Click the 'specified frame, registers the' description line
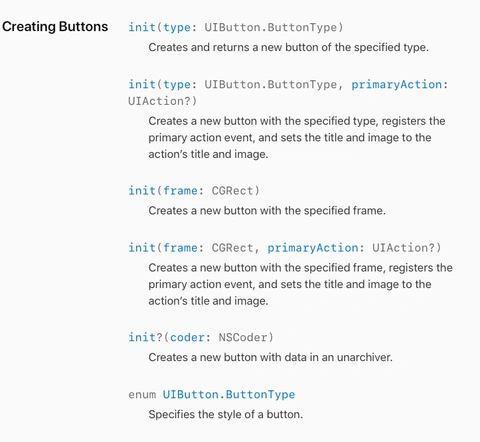Viewport: 480px width, 442px height. tap(300, 268)
